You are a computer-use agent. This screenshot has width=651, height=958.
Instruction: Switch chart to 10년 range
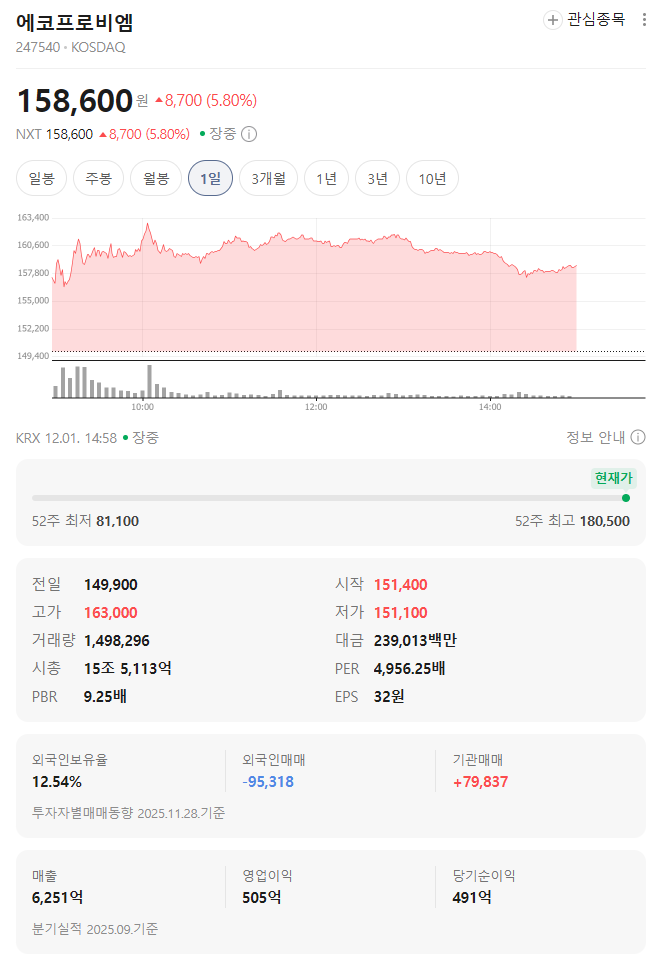coord(432,178)
